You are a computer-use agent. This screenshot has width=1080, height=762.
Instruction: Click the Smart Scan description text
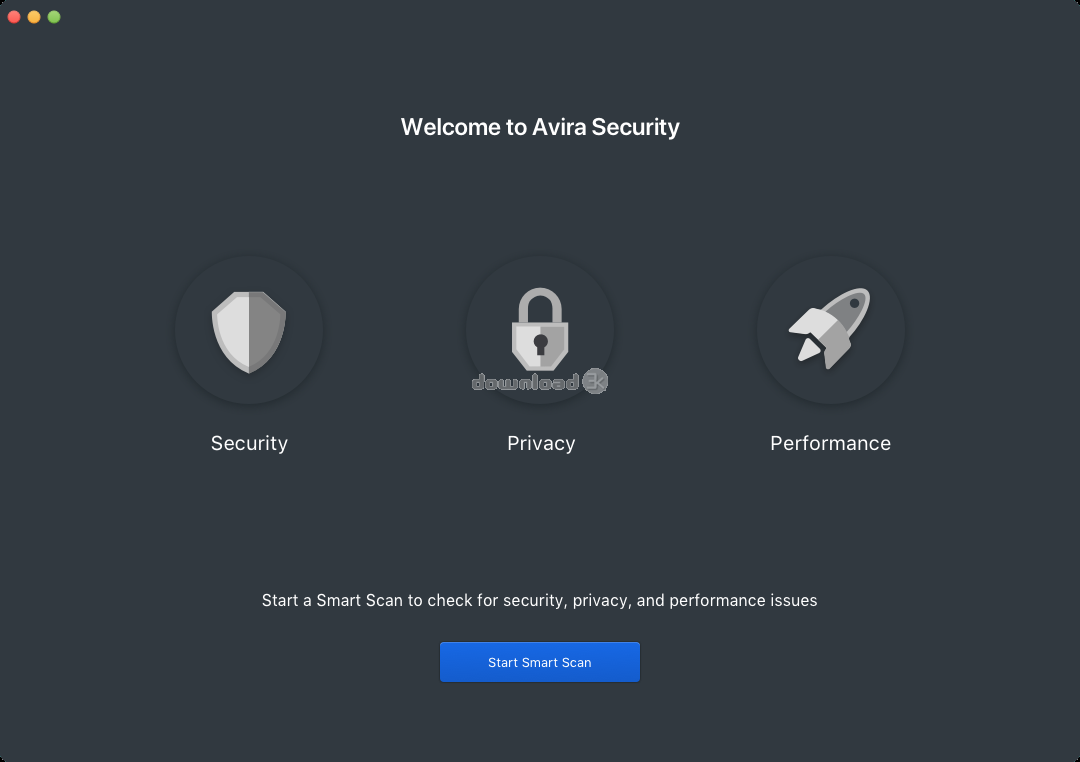click(539, 600)
